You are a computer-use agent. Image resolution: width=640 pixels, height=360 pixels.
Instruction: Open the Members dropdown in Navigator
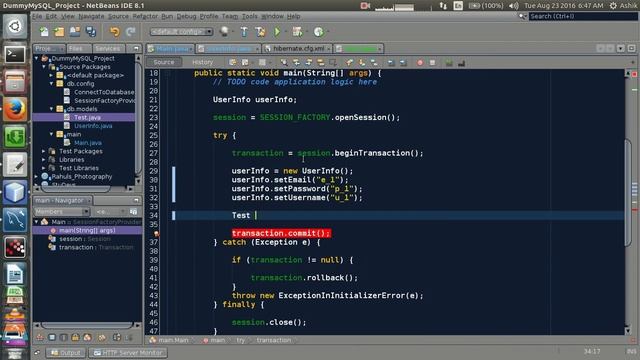coord(62,211)
